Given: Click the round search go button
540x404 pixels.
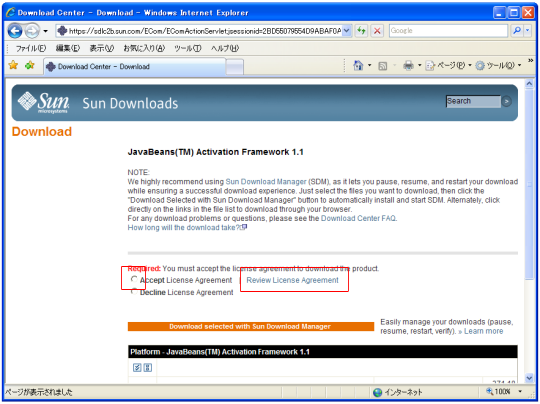Looking at the screenshot, I should click(506, 101).
